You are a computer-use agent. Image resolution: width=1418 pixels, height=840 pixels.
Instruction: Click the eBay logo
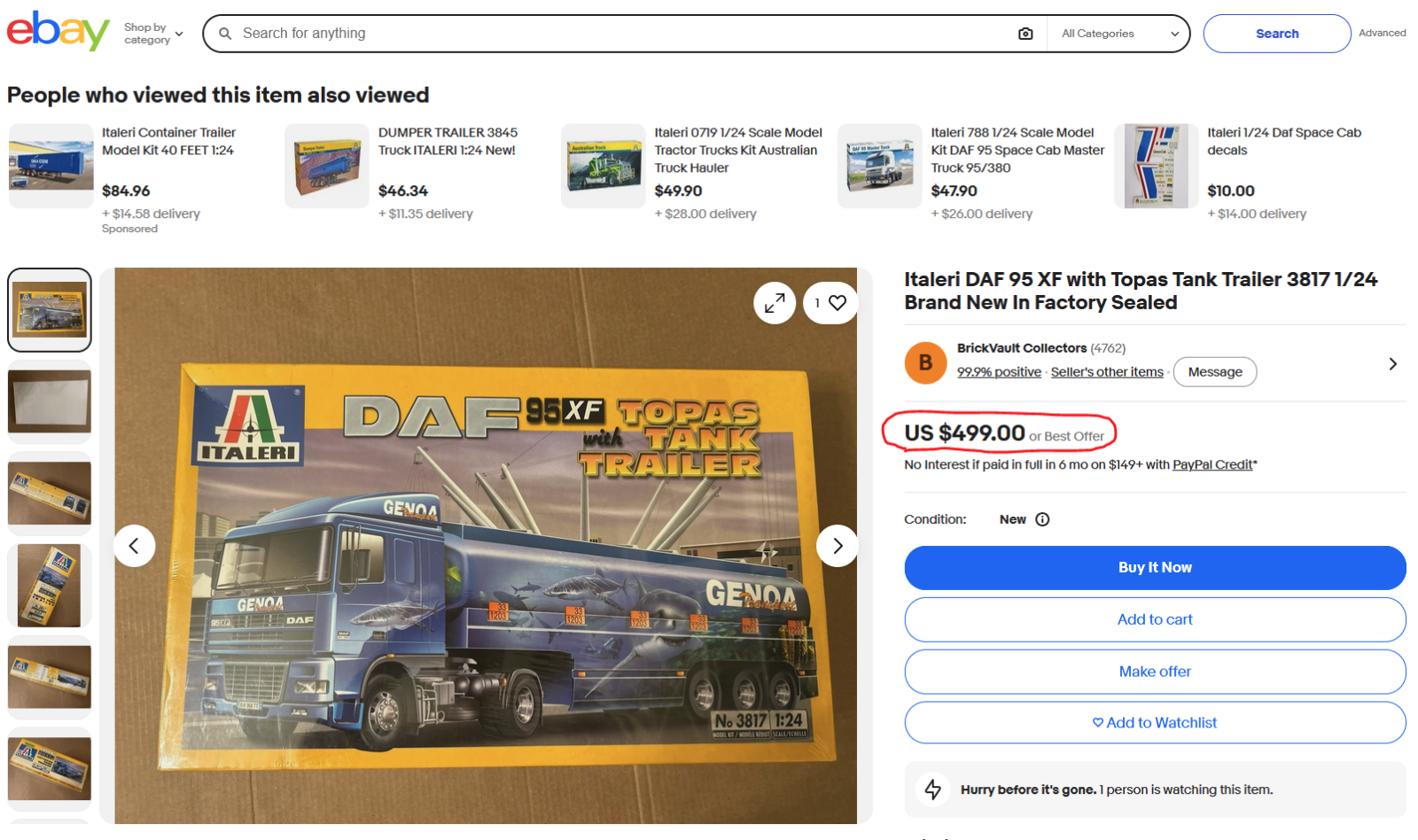click(58, 32)
